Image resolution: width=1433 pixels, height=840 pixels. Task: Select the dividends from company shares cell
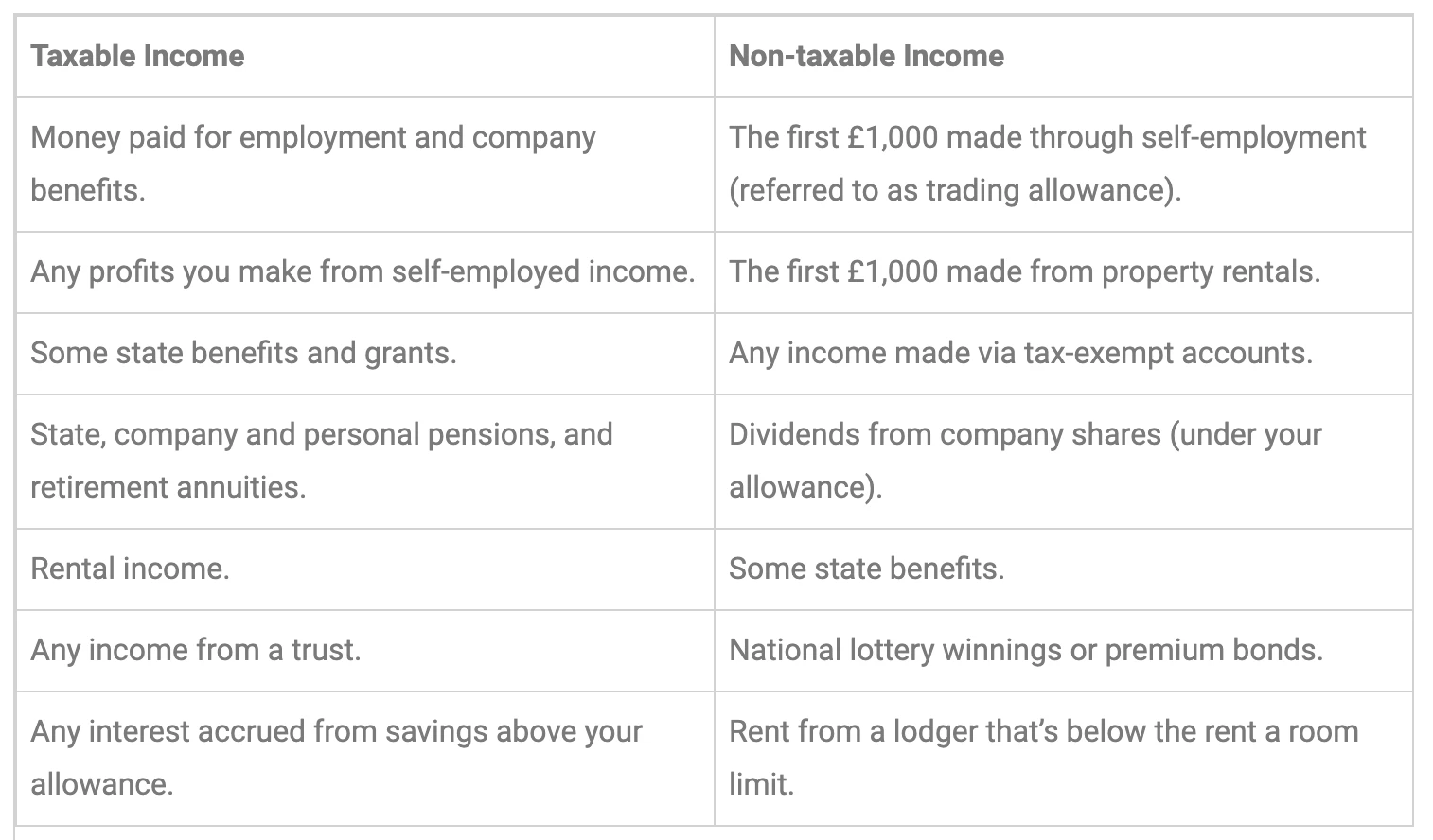(1063, 462)
